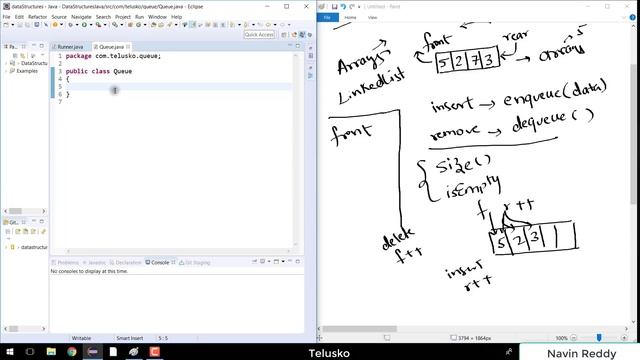640x360 pixels.
Task: Open the Eclipse File menu
Action: pos(6,17)
